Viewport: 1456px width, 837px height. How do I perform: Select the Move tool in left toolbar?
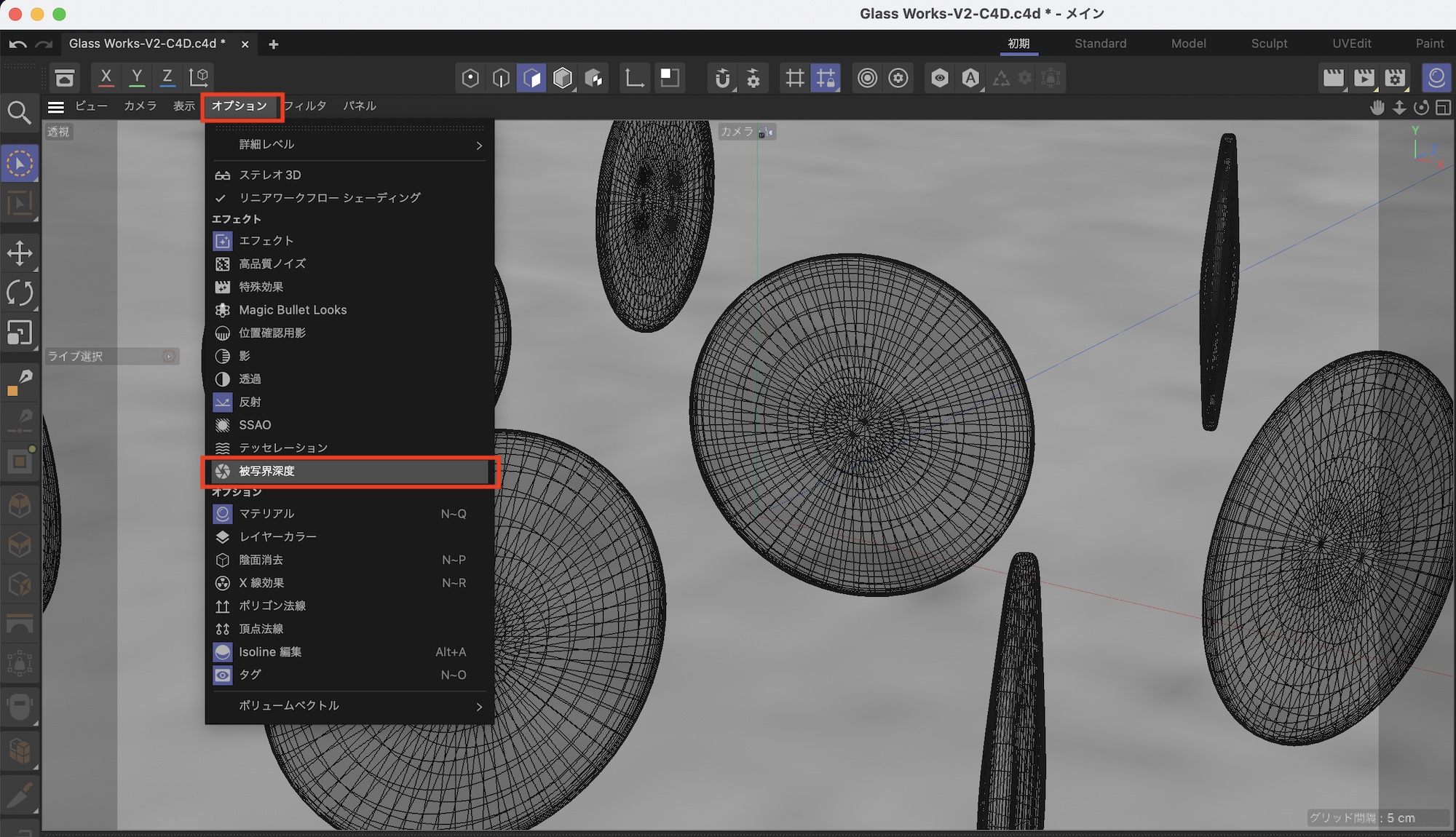[20, 253]
